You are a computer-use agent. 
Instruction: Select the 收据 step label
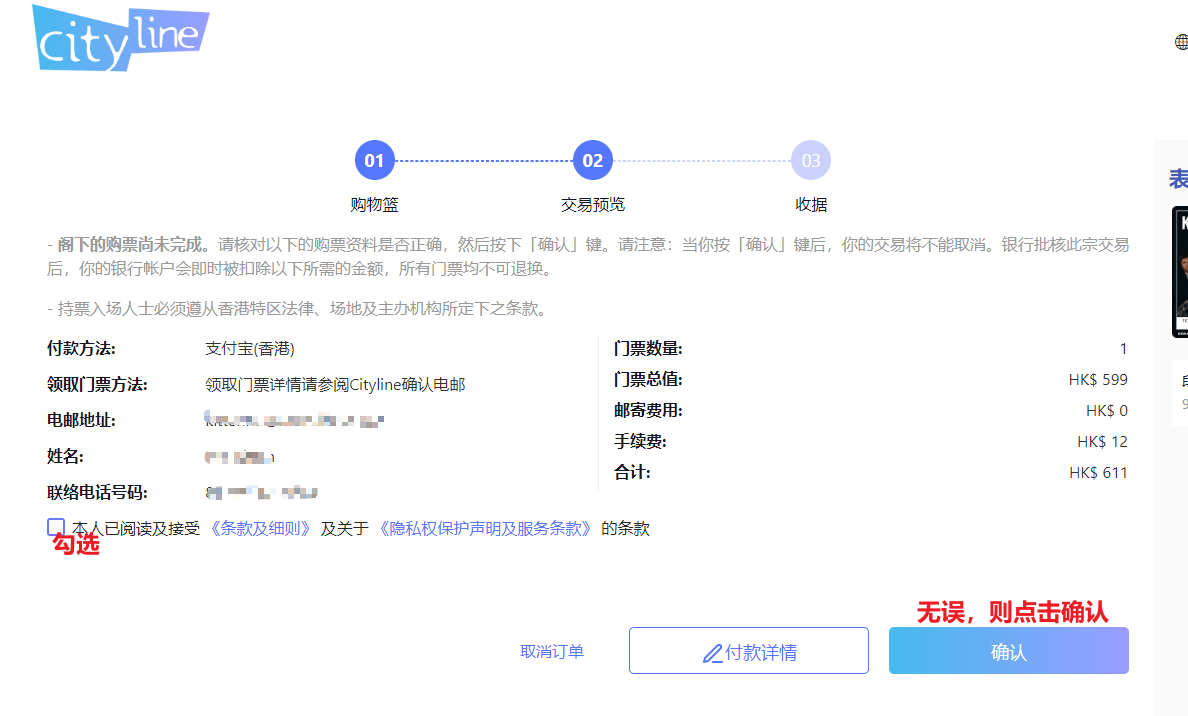click(810, 204)
